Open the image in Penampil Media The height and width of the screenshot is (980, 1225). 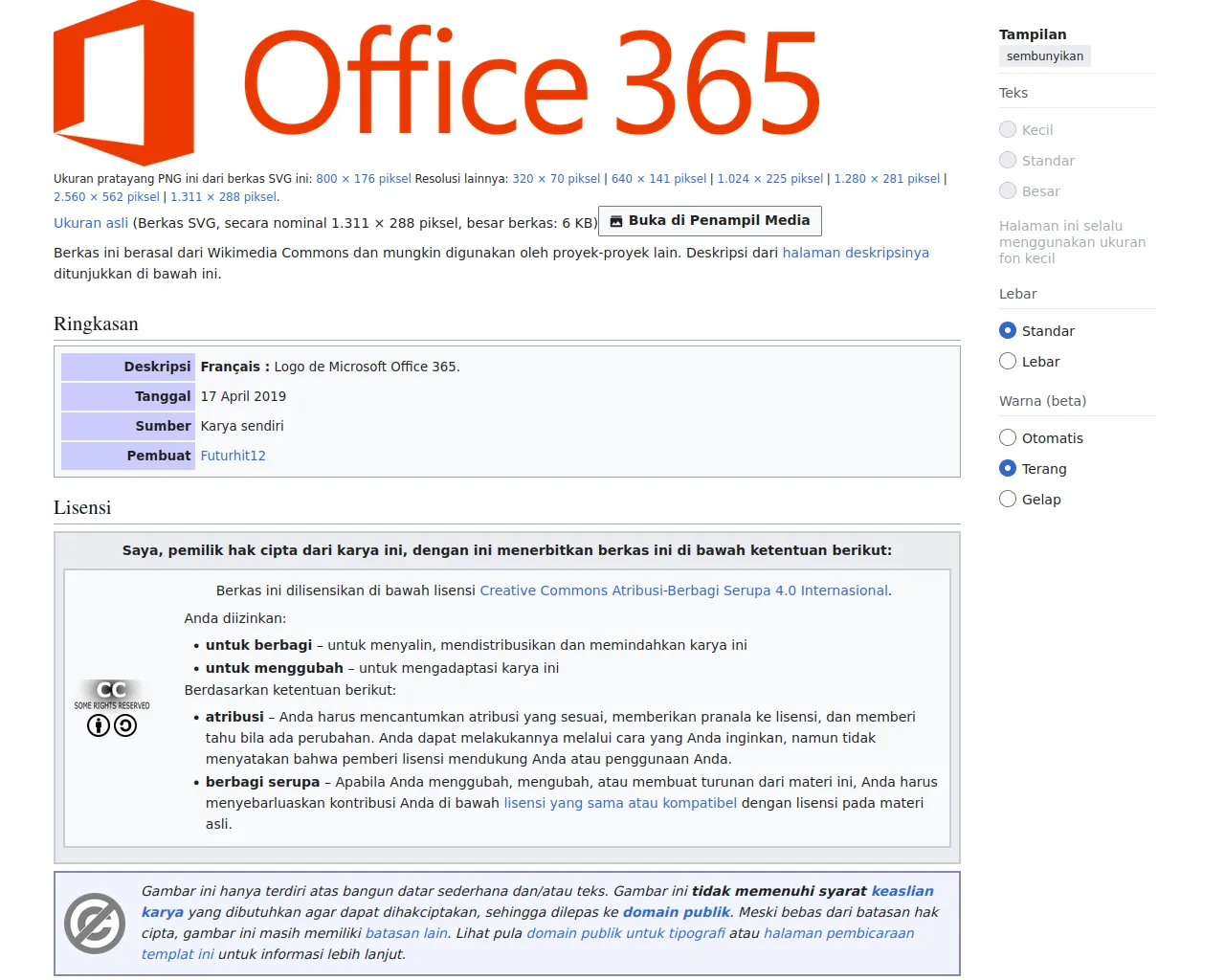click(x=709, y=221)
